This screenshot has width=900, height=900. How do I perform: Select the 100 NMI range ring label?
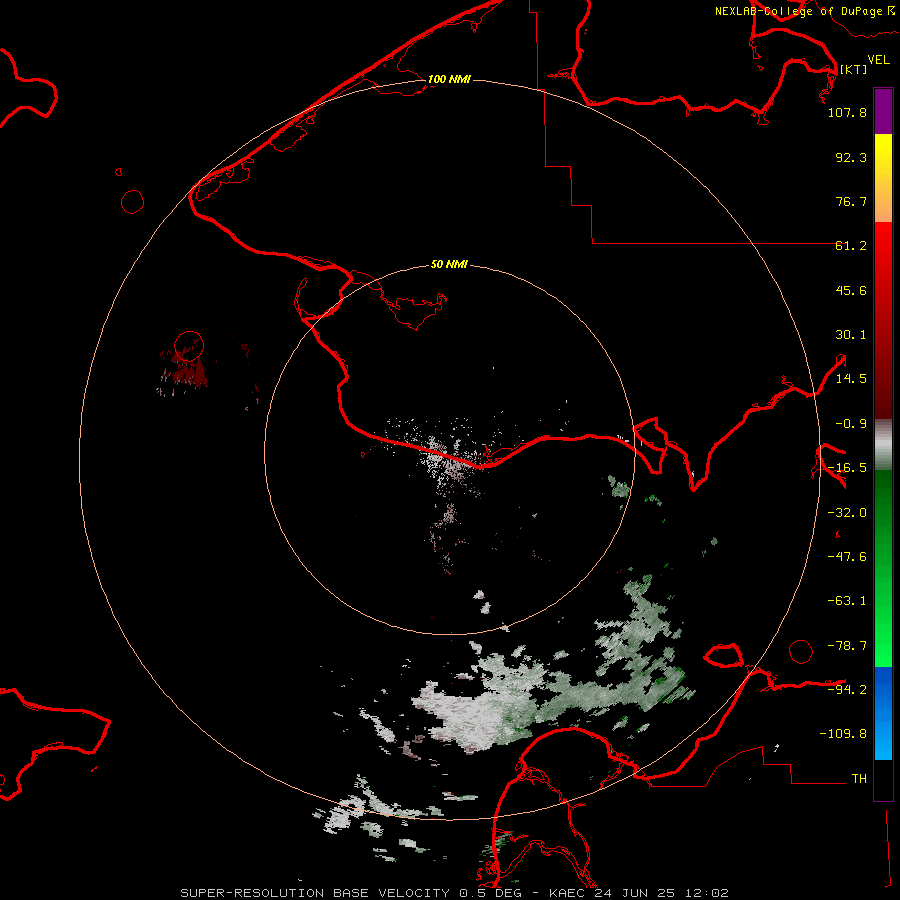pyautogui.click(x=449, y=79)
